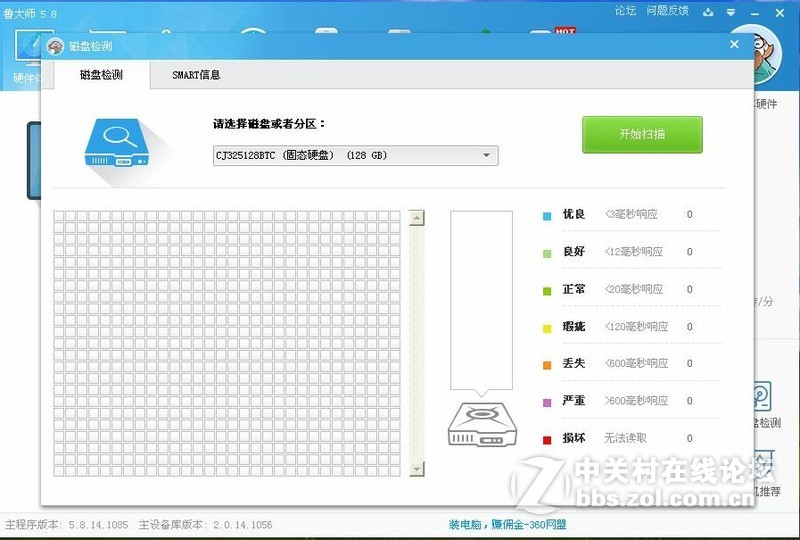This screenshot has height=540, width=800.
Task: Open the main menu dropdown icon
Action: coord(731,12)
